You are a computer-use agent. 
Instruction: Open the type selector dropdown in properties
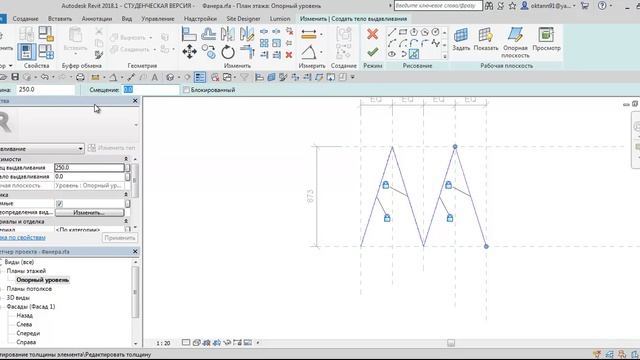click(x=80, y=149)
